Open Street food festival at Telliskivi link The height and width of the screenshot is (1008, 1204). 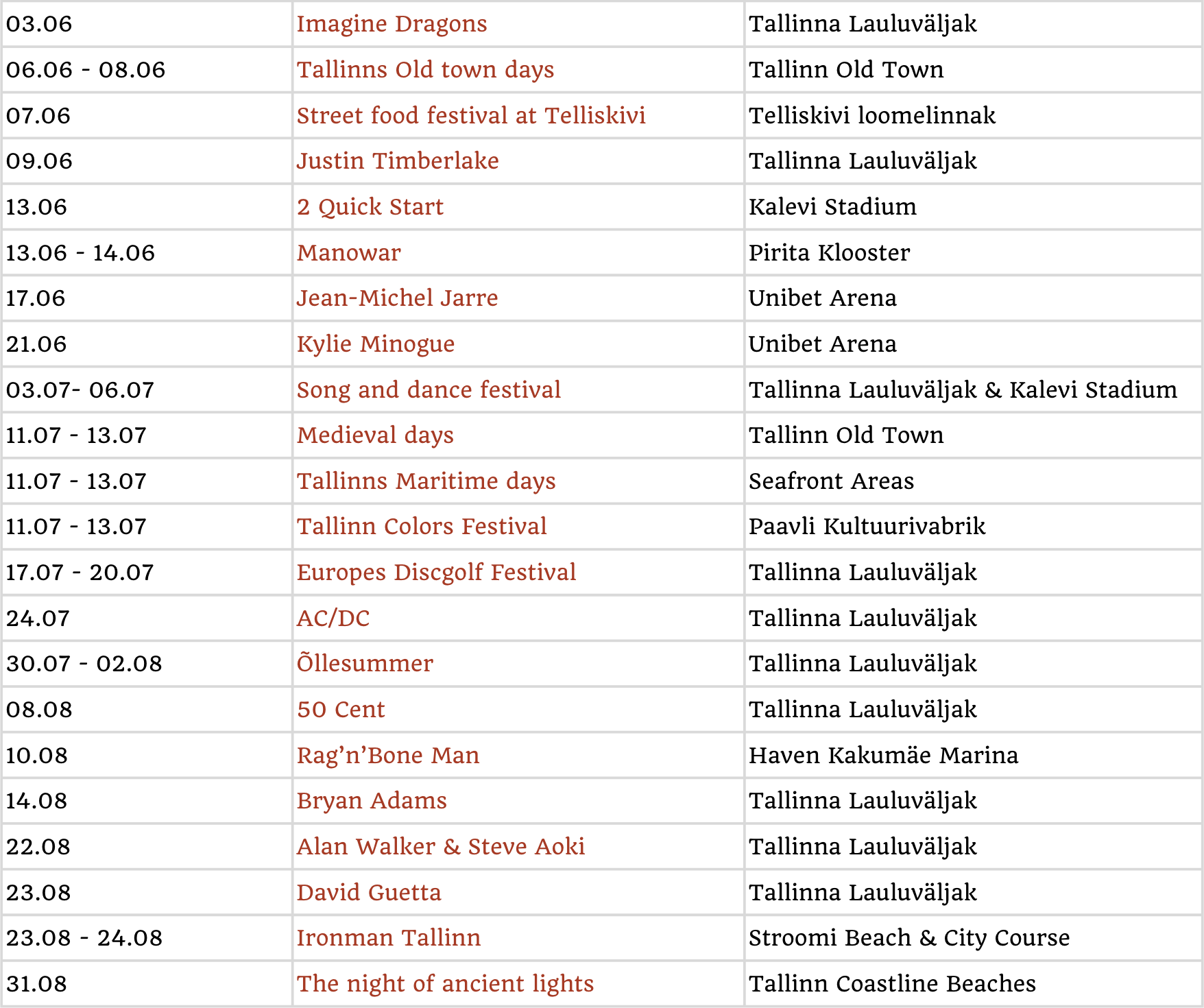[471, 116]
